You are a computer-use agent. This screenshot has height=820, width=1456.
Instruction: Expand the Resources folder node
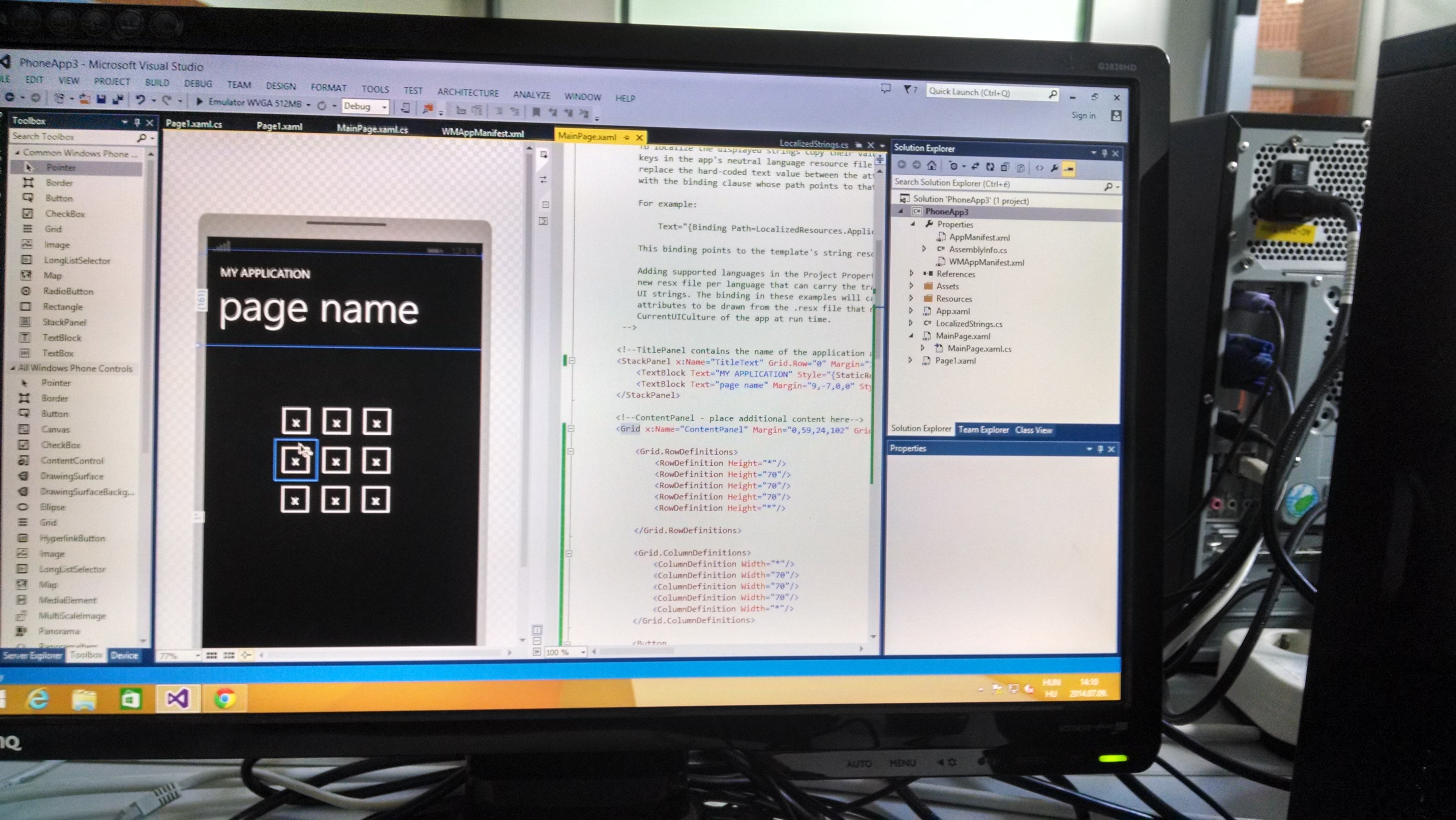[911, 298]
